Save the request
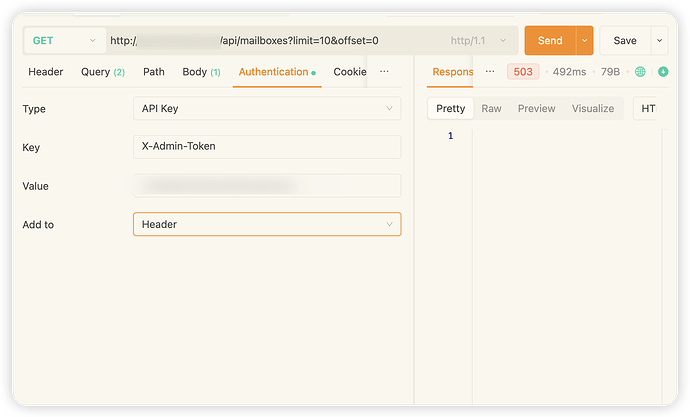Image resolution: width=690 pixels, height=417 pixels. 625,40
